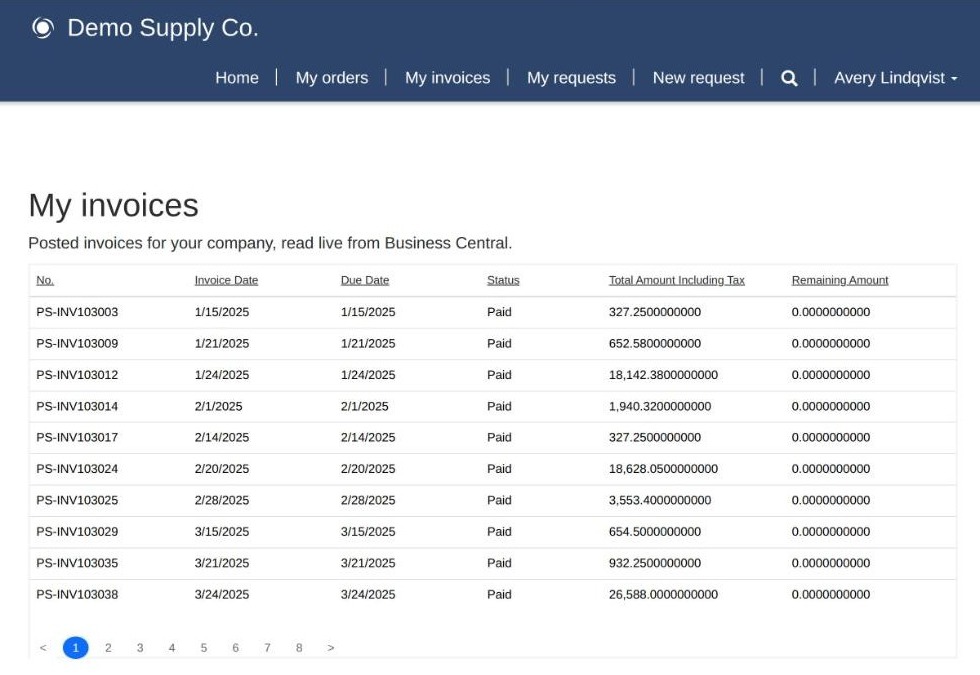This screenshot has width=980, height=675.
Task: Click invoice number PS-INV103038
Action: coord(77,594)
